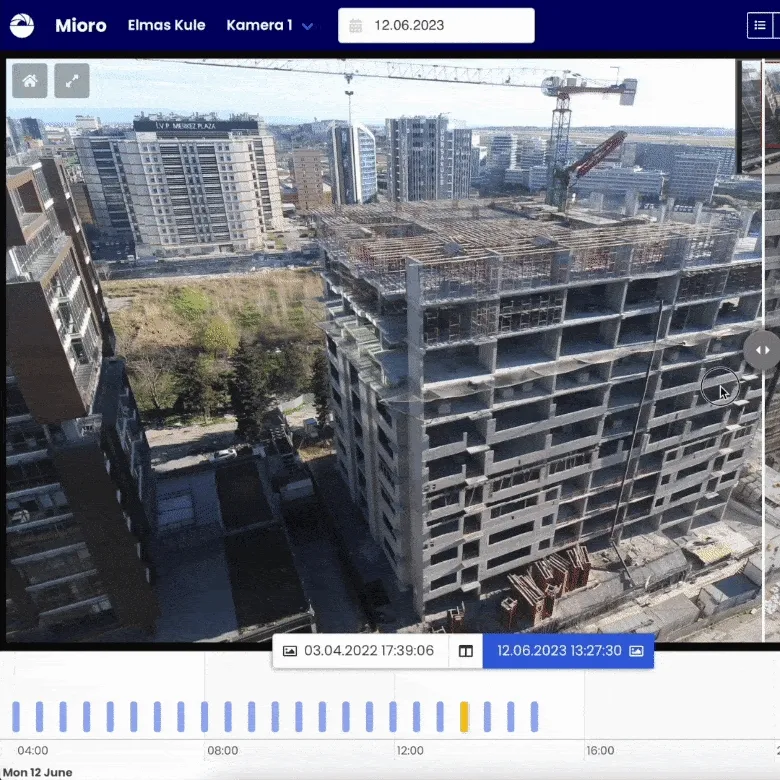Click the calendar icon in the date field
The width and height of the screenshot is (780, 780).
(355, 26)
